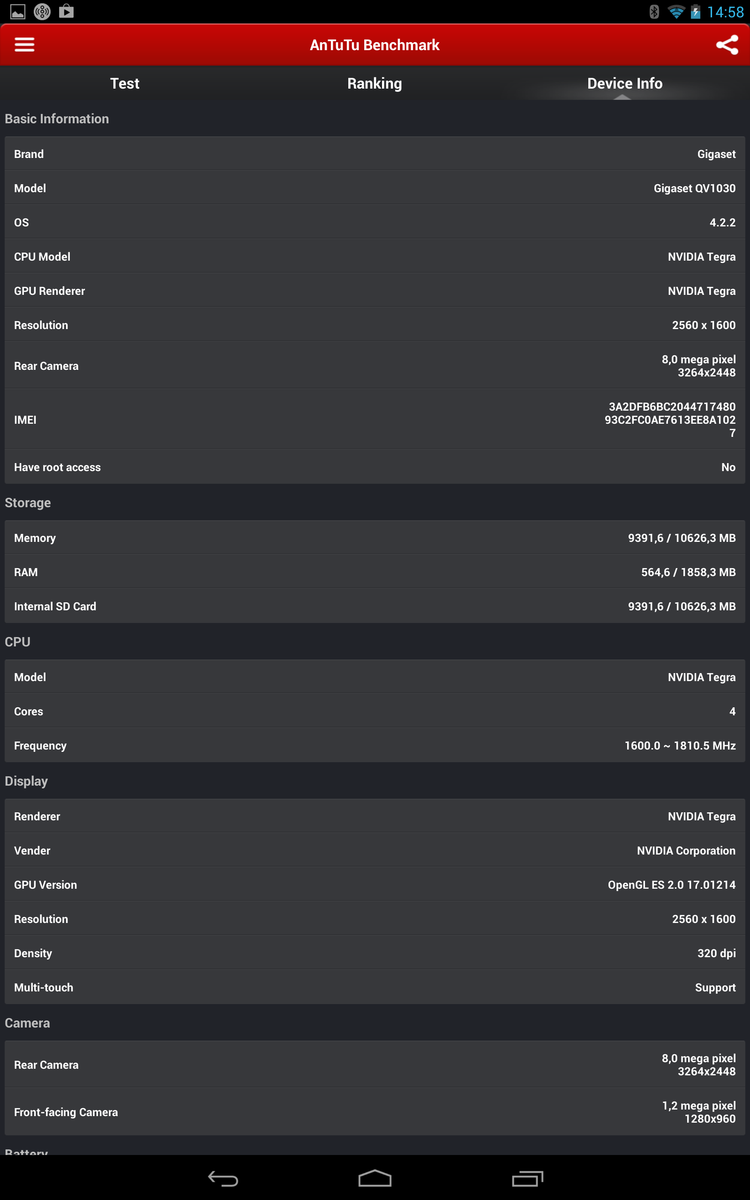Open the hamburger menu

point(25,45)
